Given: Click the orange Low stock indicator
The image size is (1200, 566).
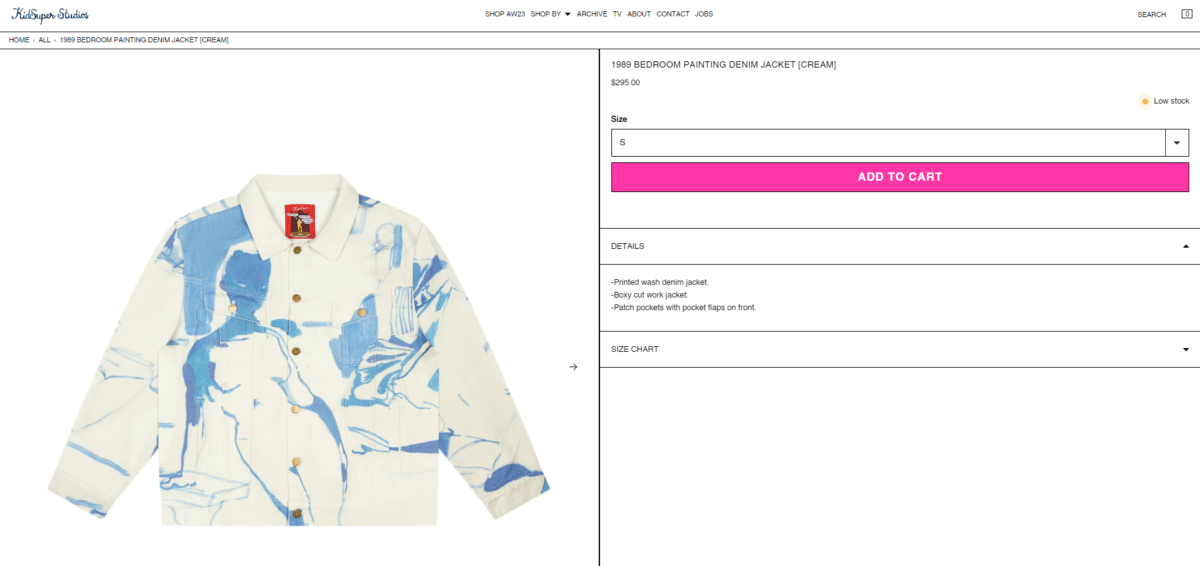Looking at the screenshot, I should (x=1145, y=101).
